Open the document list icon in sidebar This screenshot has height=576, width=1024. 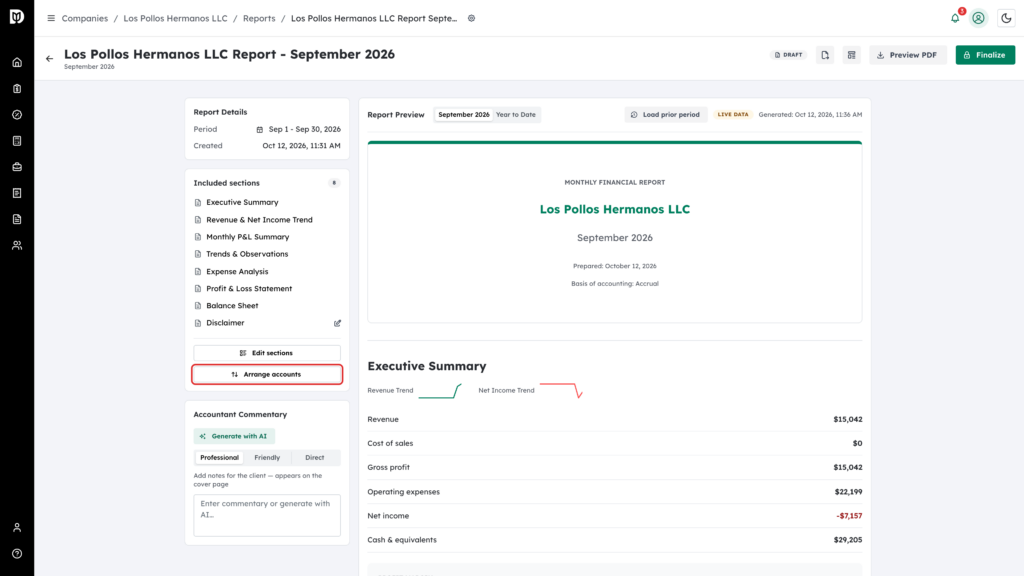point(17,193)
